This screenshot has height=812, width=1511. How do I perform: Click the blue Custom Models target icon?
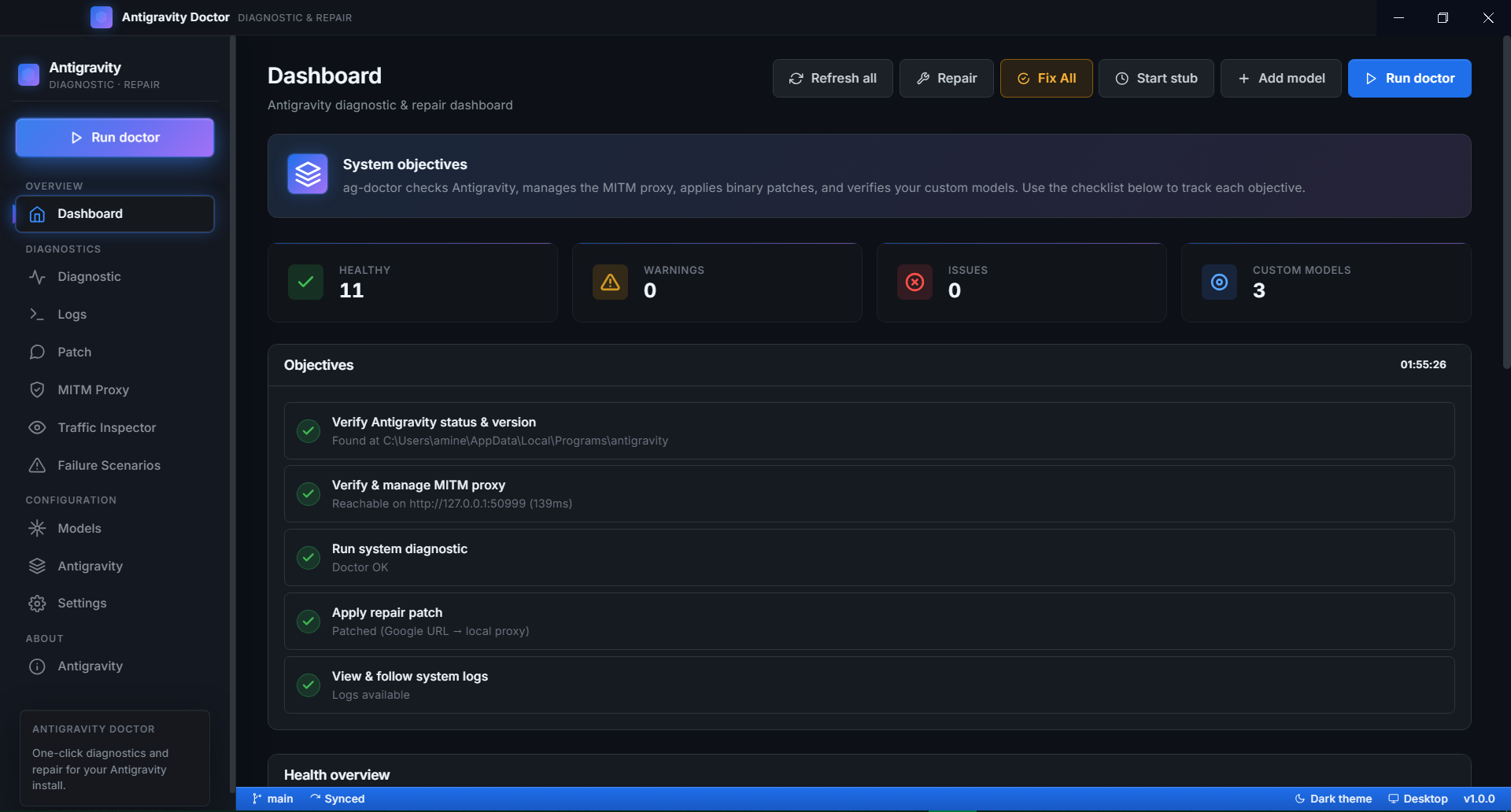pos(1220,282)
